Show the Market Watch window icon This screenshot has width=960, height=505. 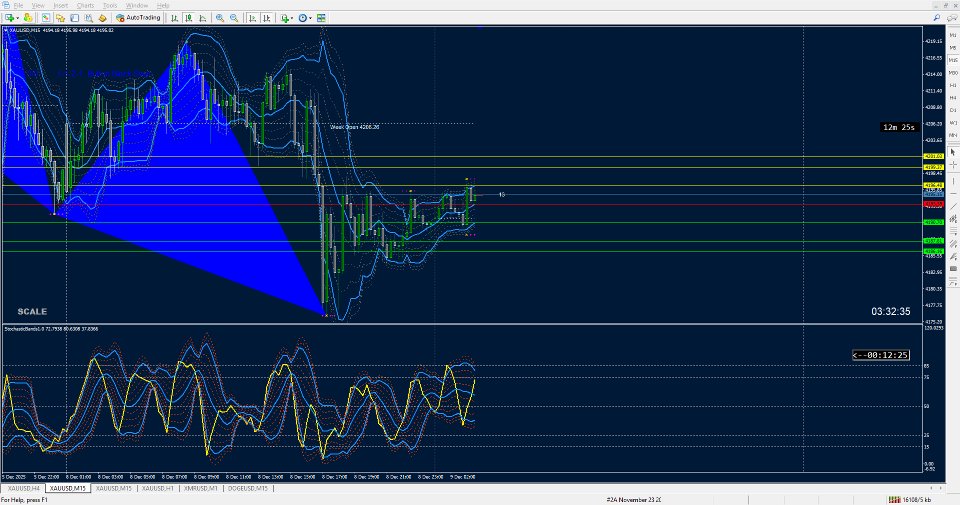tap(46, 18)
